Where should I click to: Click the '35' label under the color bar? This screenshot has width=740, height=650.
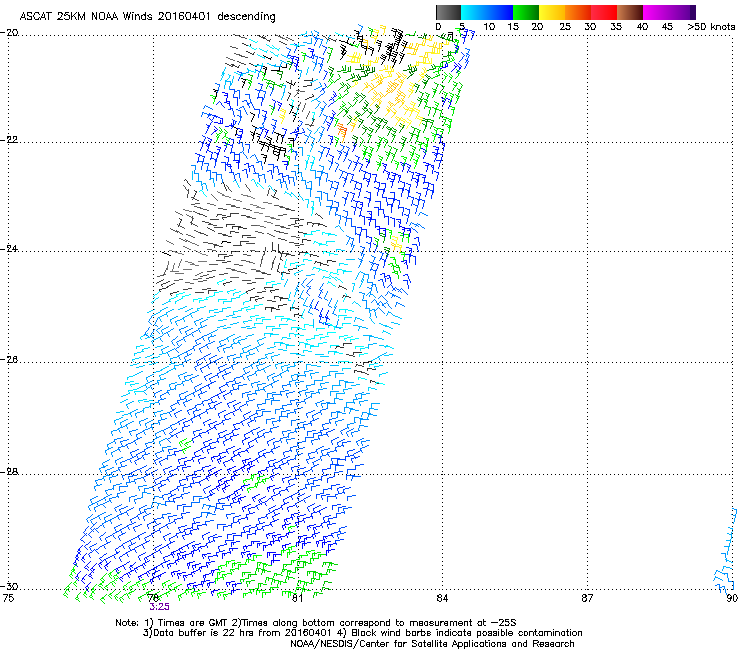coord(616,27)
